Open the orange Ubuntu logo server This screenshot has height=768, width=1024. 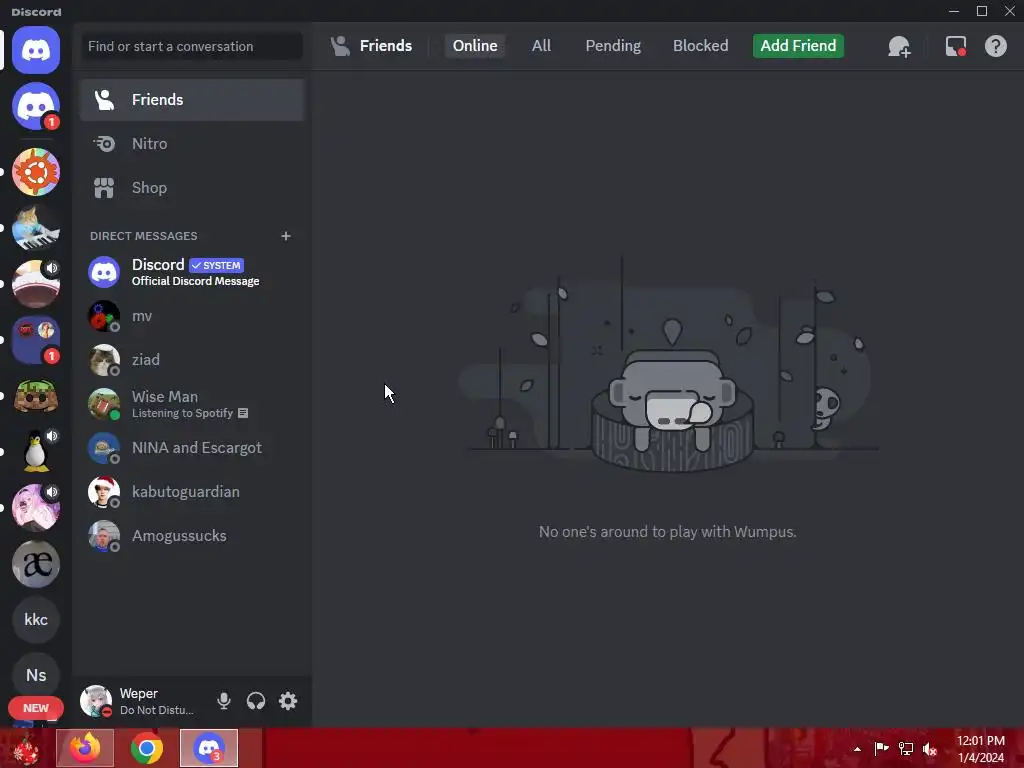pyautogui.click(x=36, y=172)
